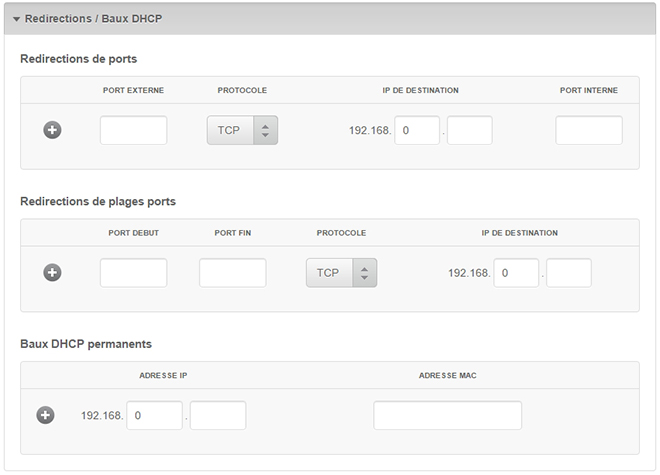This screenshot has width=660, height=475.
Task: Open the TCP protocol dropdown for port ranges
Action: [329, 273]
